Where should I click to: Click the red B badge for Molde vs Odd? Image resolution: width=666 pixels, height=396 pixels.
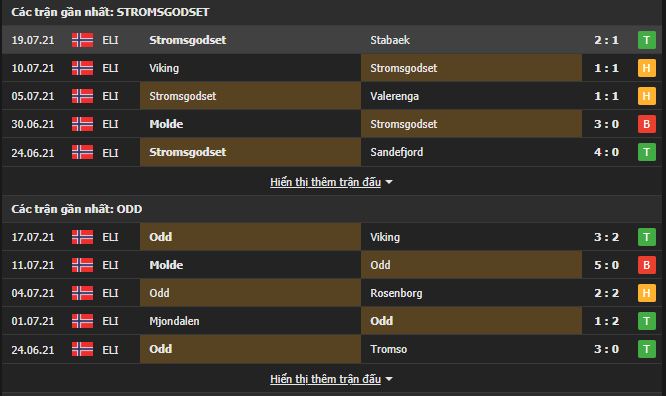(646, 265)
